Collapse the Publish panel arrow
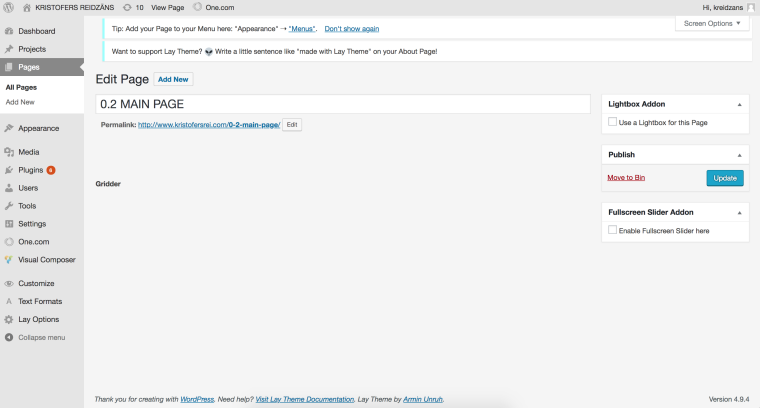Viewport: 760px width, 408px height. click(x=740, y=155)
